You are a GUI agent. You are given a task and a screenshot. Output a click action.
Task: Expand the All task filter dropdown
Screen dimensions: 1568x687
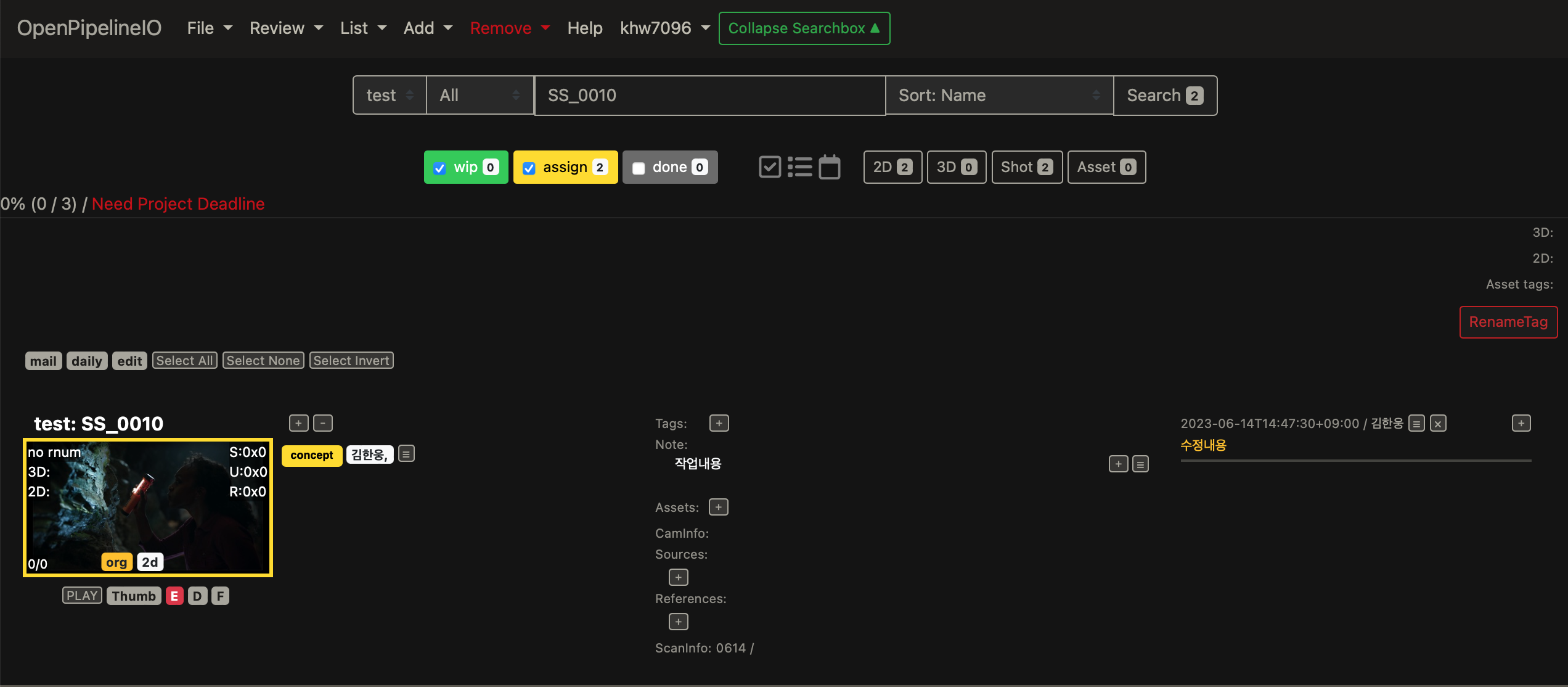click(480, 95)
